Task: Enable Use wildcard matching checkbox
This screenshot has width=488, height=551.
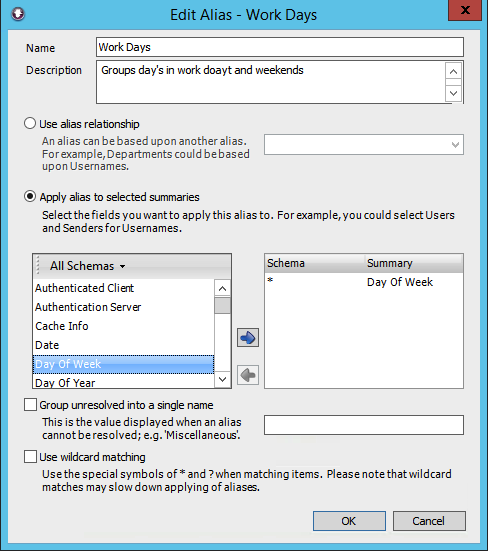Action: (30, 456)
